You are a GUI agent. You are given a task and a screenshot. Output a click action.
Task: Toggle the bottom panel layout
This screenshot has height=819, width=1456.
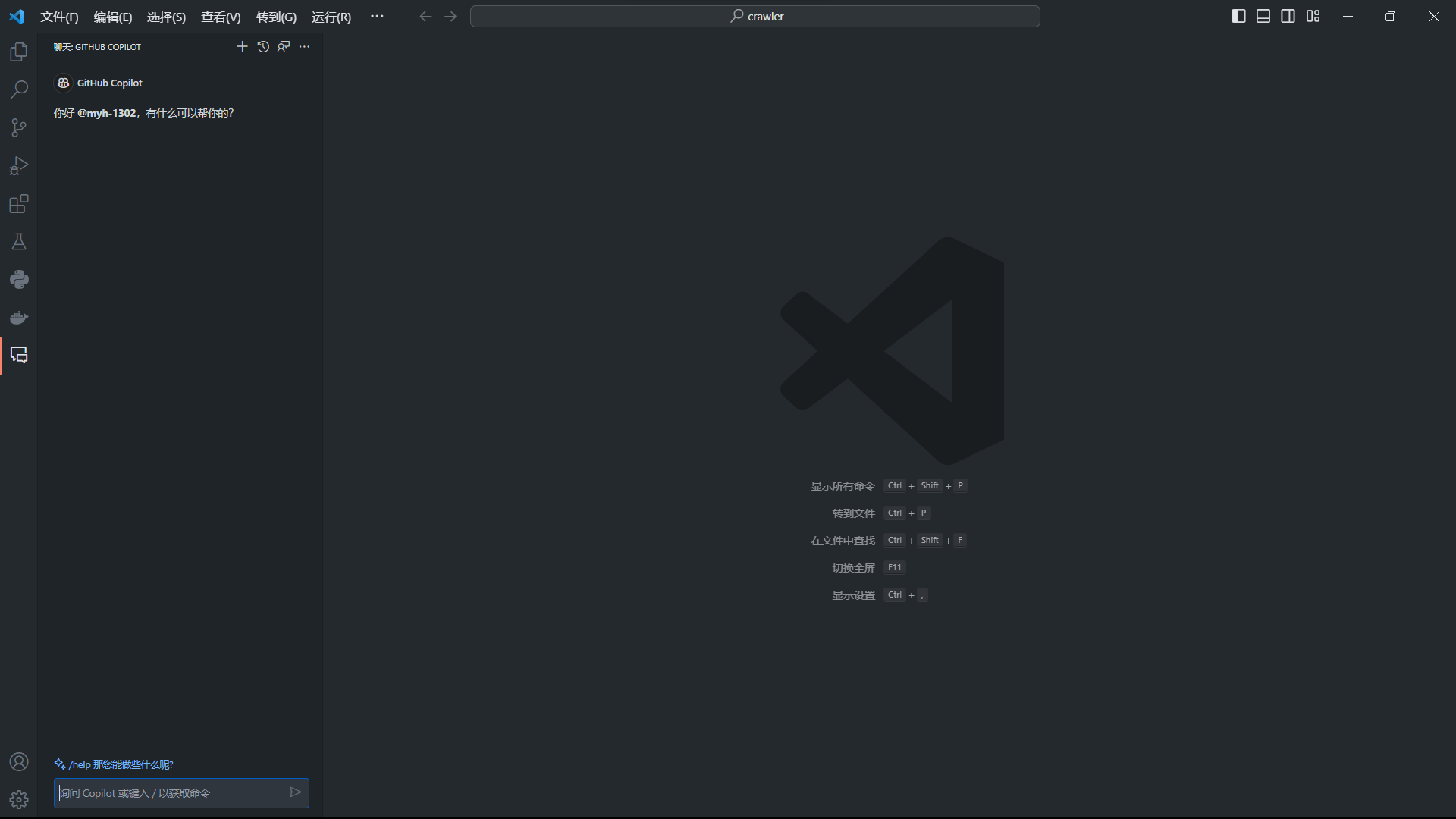(x=1263, y=16)
